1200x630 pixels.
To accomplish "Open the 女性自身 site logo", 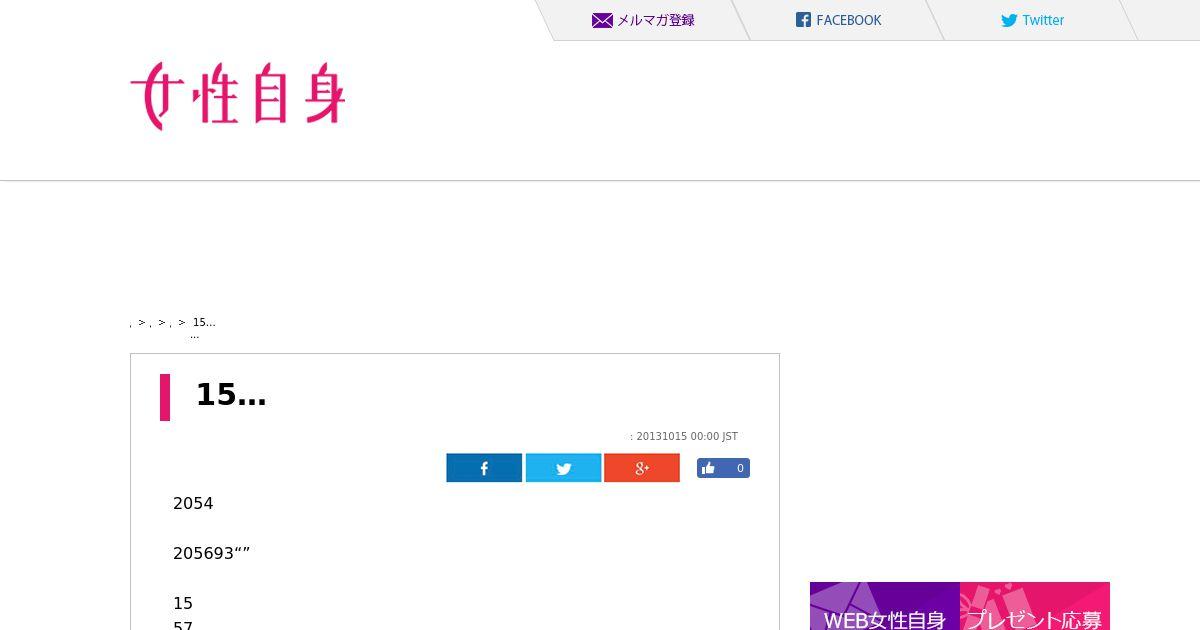I will click(238, 96).
